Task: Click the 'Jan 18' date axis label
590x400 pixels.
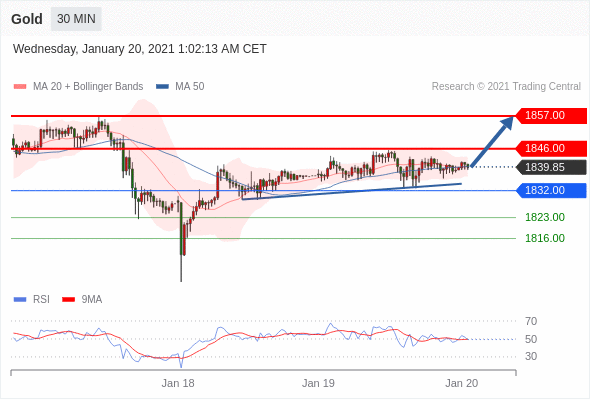Action: tap(178, 383)
